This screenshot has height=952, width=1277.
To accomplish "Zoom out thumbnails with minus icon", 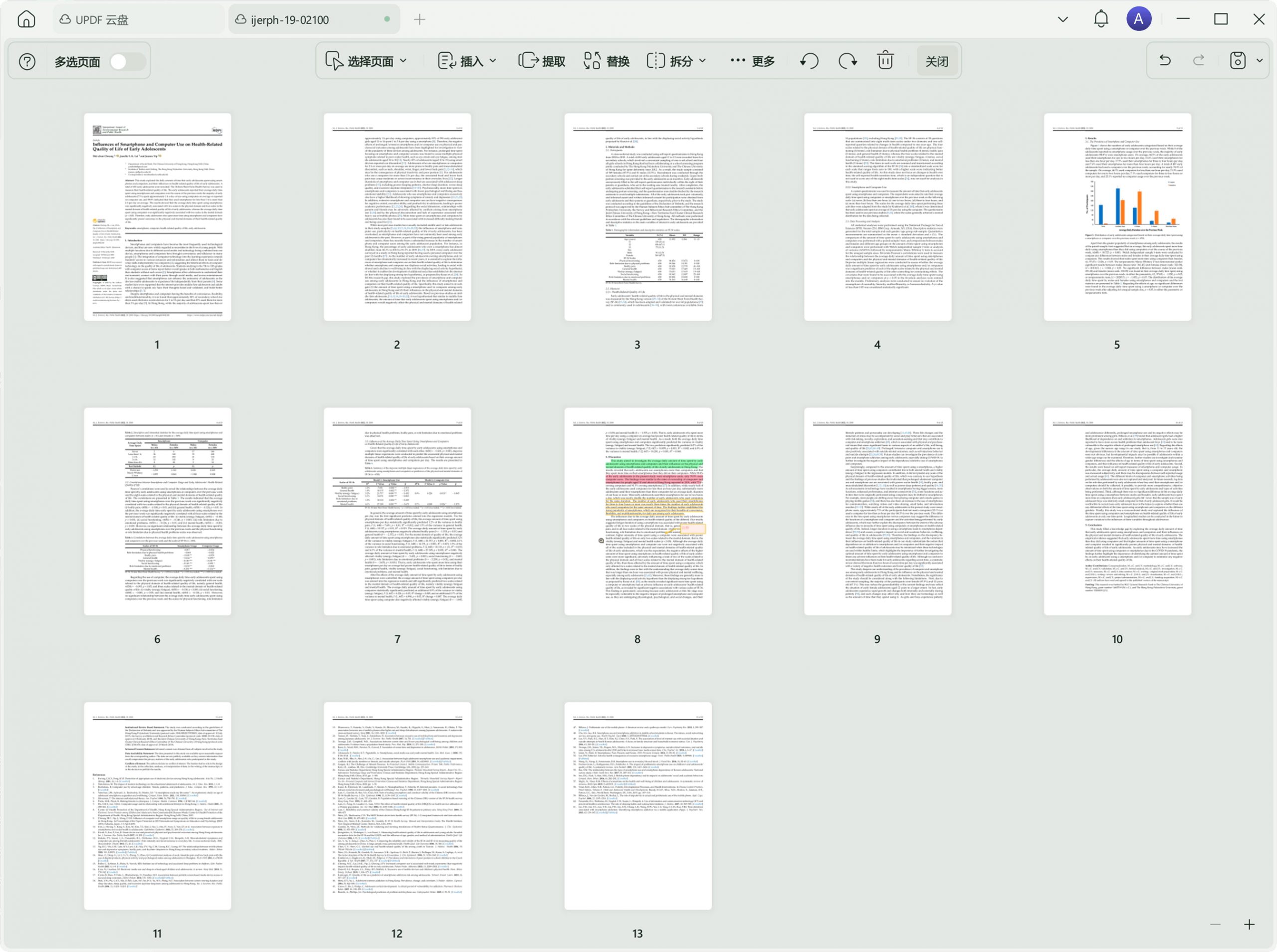I will [1215, 925].
